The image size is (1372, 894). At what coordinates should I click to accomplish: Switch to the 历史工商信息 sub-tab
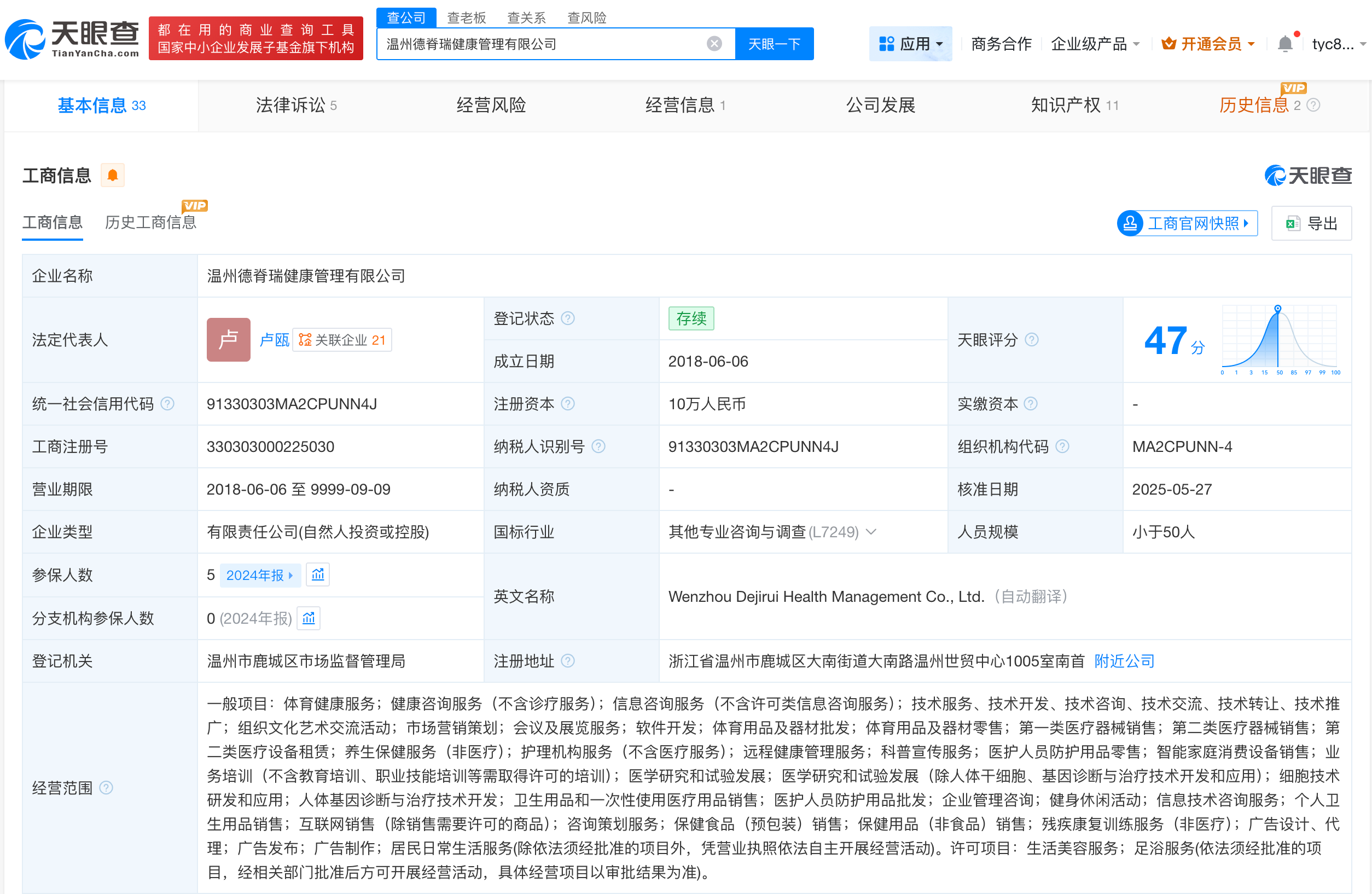pos(150,223)
